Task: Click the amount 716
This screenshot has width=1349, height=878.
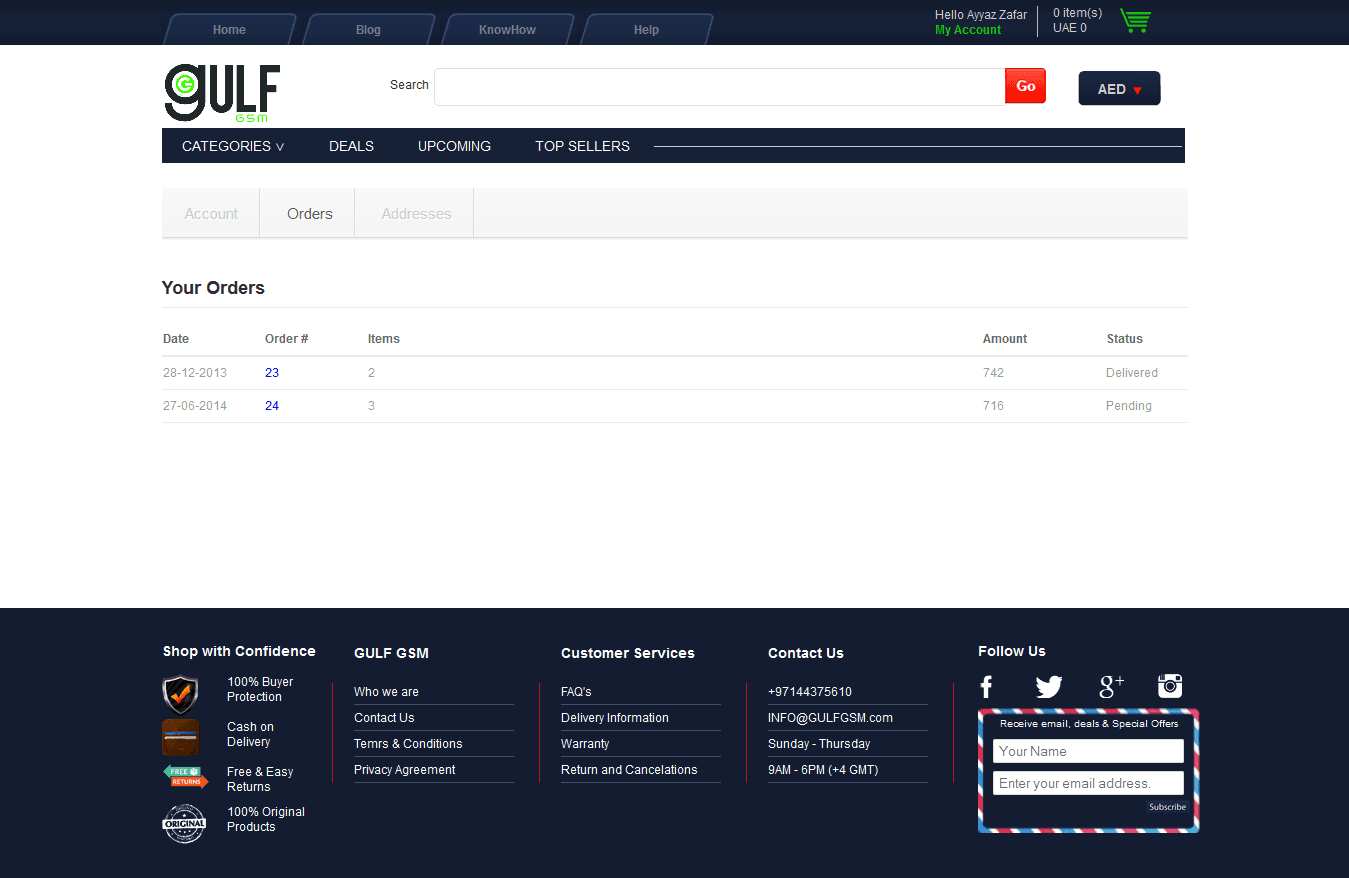Action: [x=993, y=406]
